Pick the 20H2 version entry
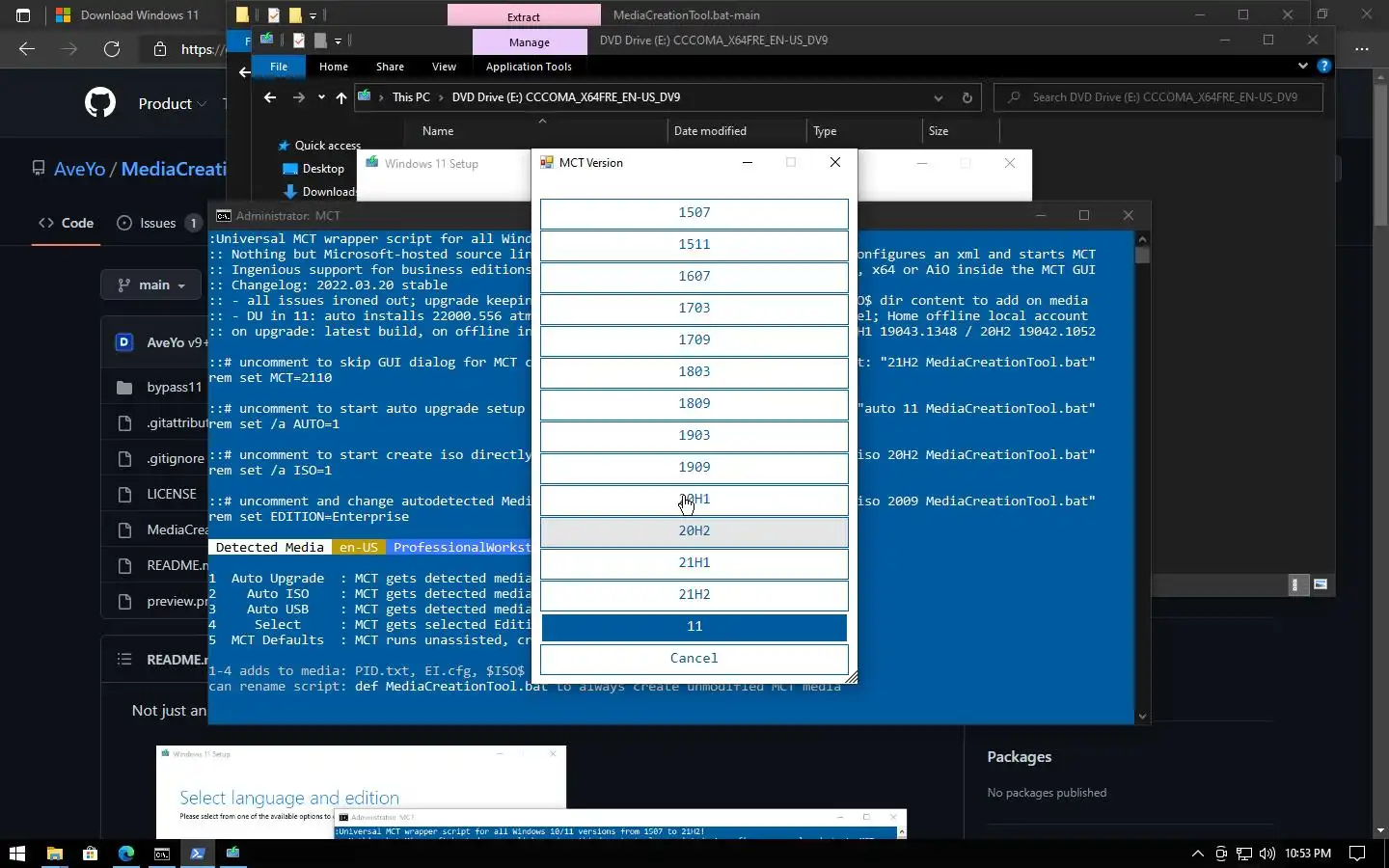This screenshot has height=868, width=1389. pyautogui.click(x=694, y=531)
